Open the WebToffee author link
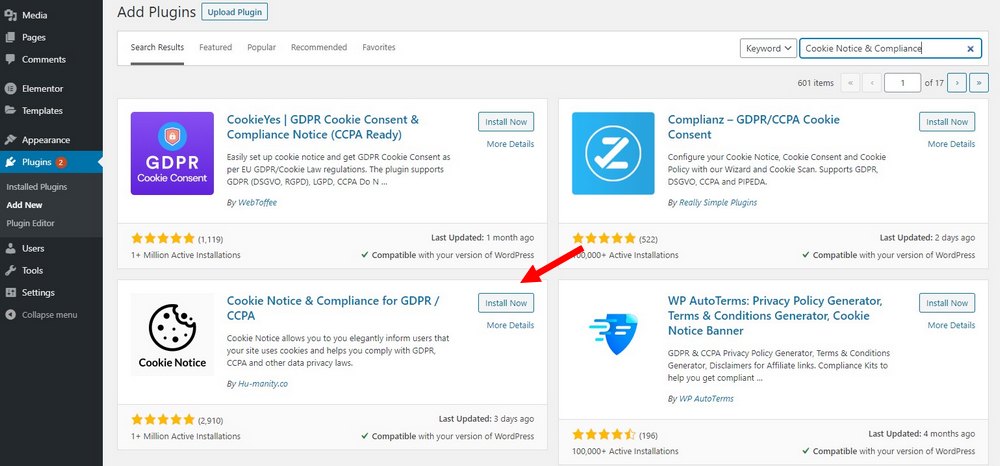Viewport: 1000px width, 466px height. [256, 203]
